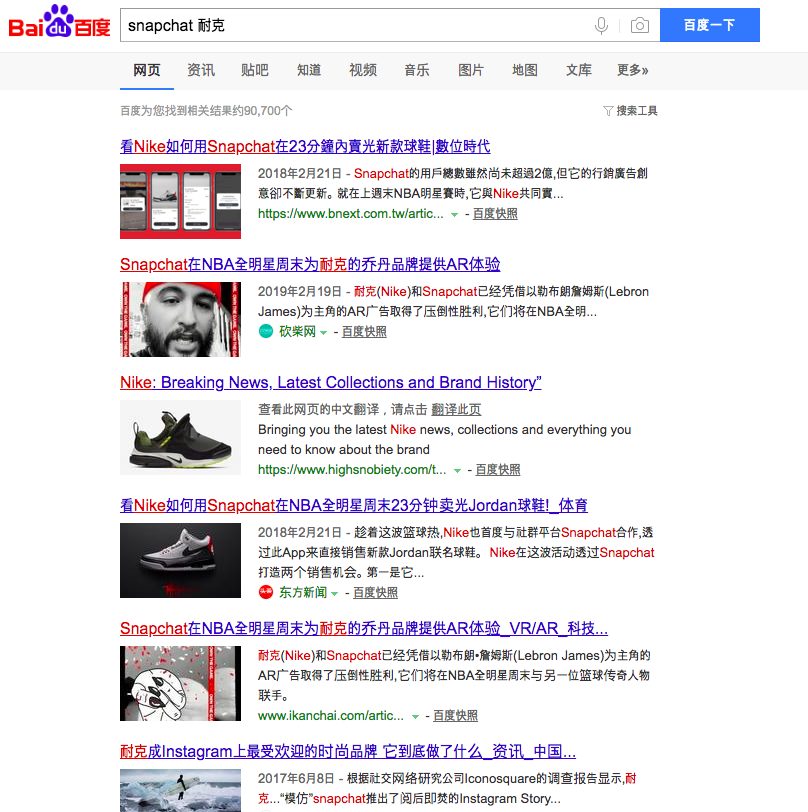Image resolution: width=808 pixels, height=812 pixels.
Task: Open the surfer on waves thumbnail
Action: click(x=180, y=790)
